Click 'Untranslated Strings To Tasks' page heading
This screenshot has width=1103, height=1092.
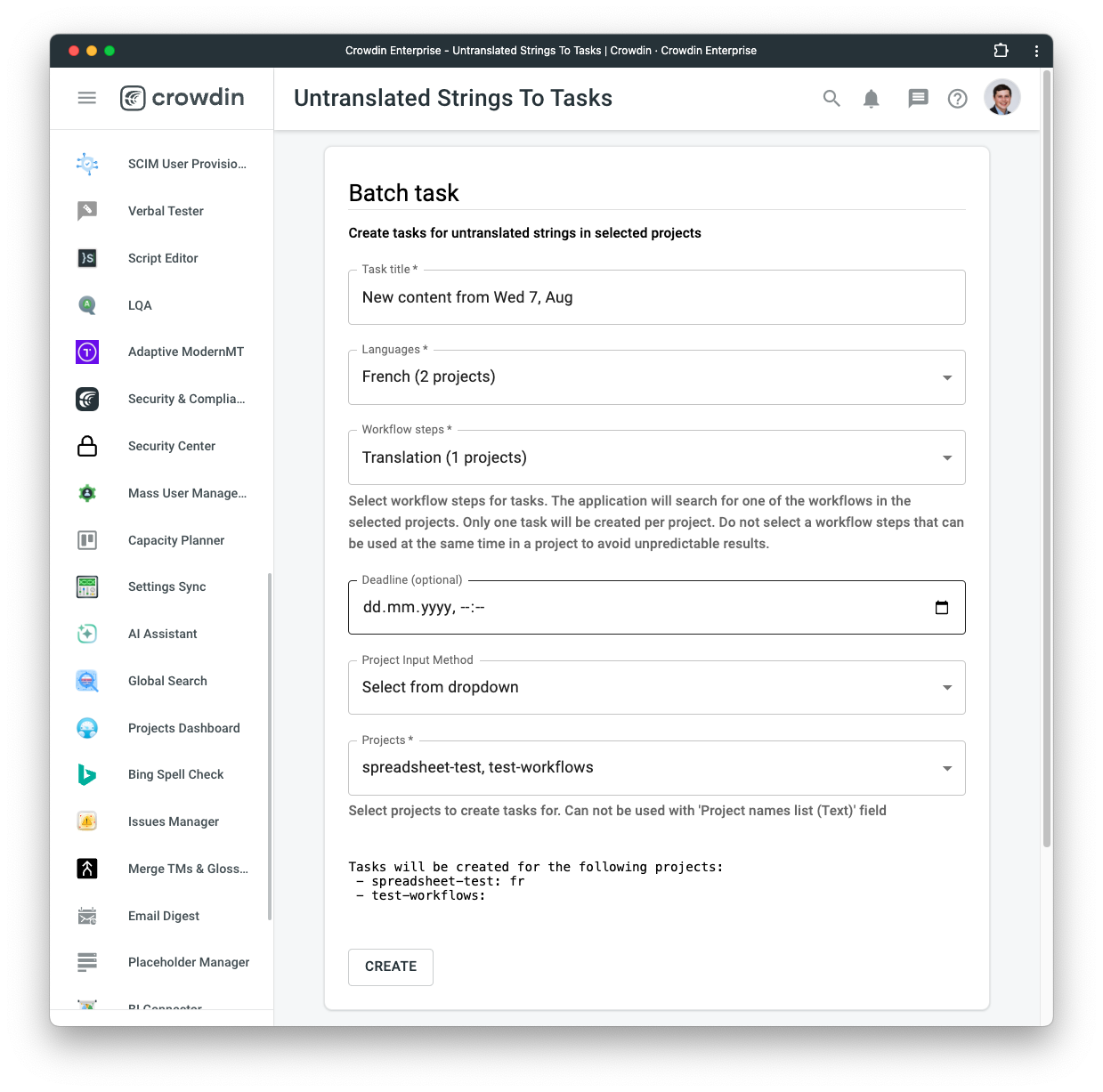pyautogui.click(x=453, y=98)
